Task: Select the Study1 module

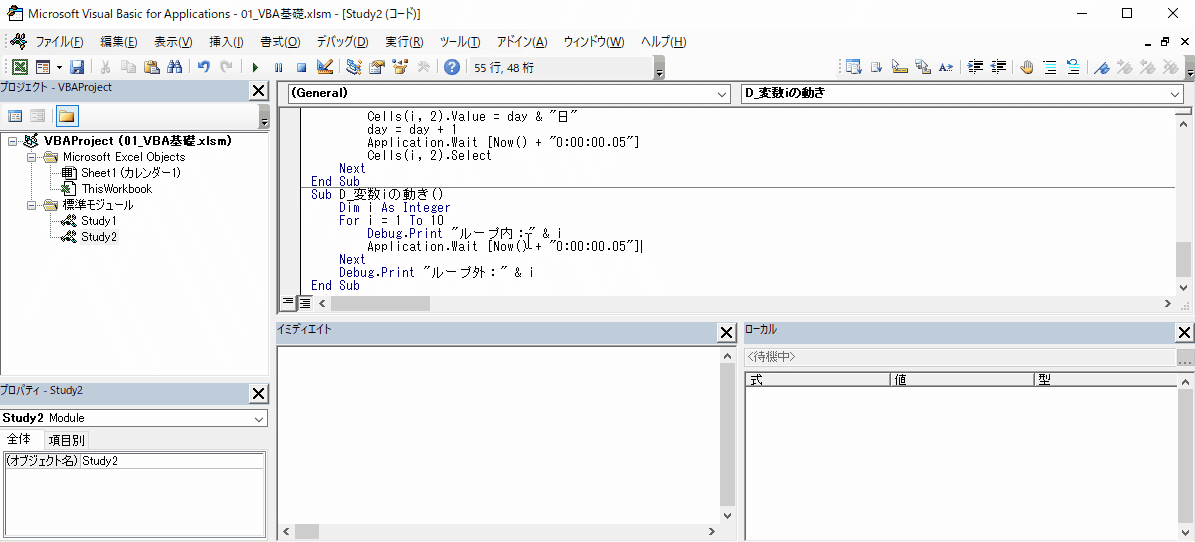Action: [98, 221]
